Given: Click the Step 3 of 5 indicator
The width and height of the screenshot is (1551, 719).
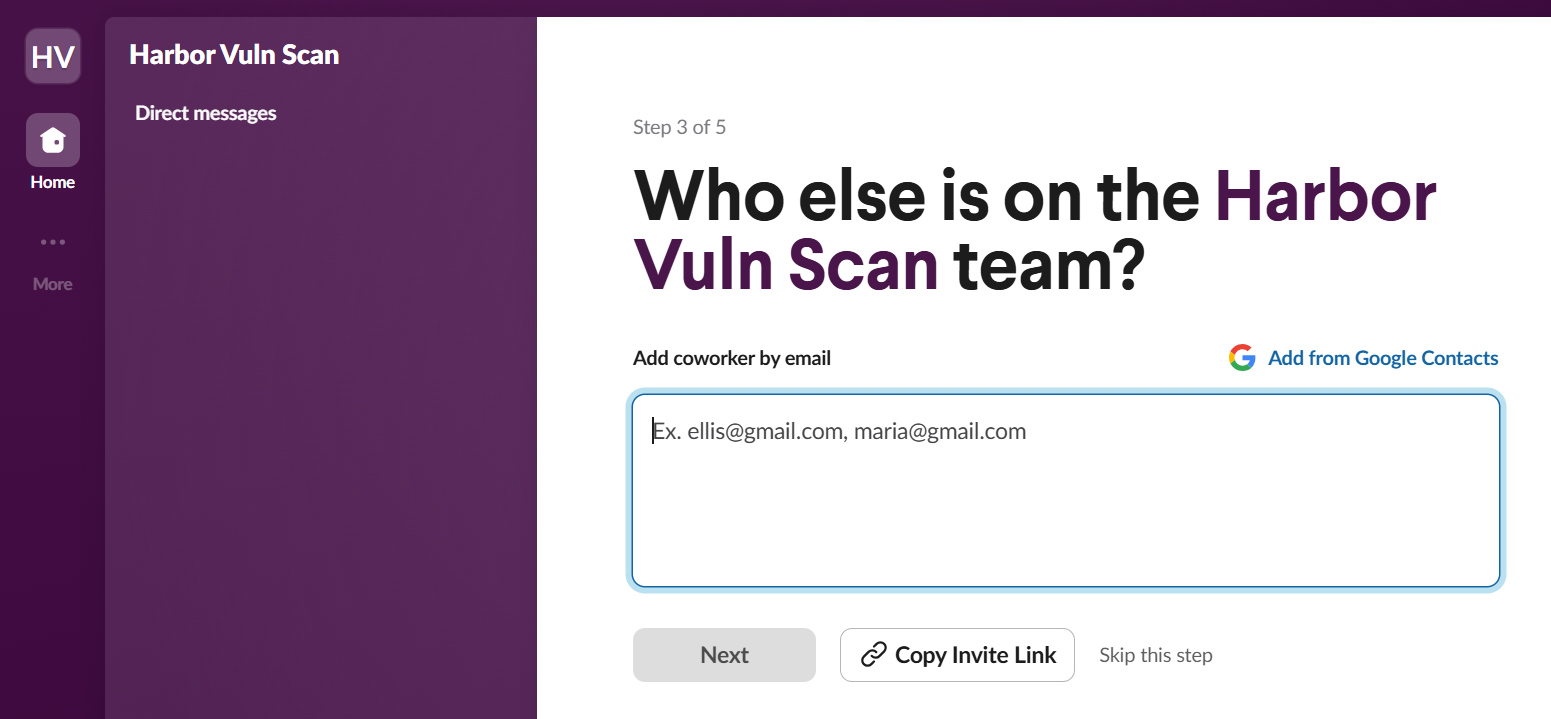Looking at the screenshot, I should 679,127.
